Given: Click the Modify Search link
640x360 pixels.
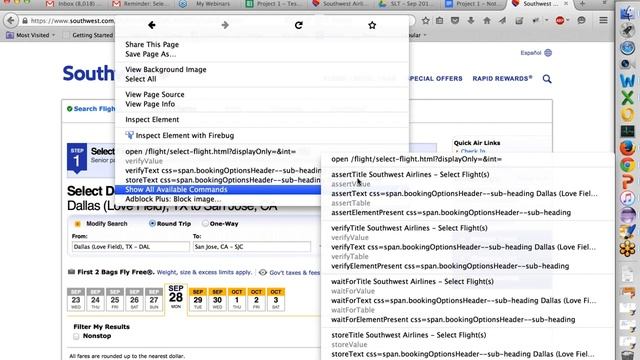Looking at the screenshot, I should pyautogui.click(x=107, y=224).
